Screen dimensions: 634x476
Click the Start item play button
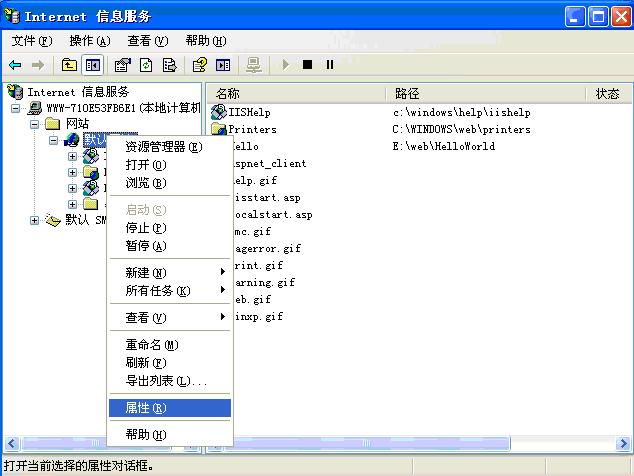click(x=285, y=65)
